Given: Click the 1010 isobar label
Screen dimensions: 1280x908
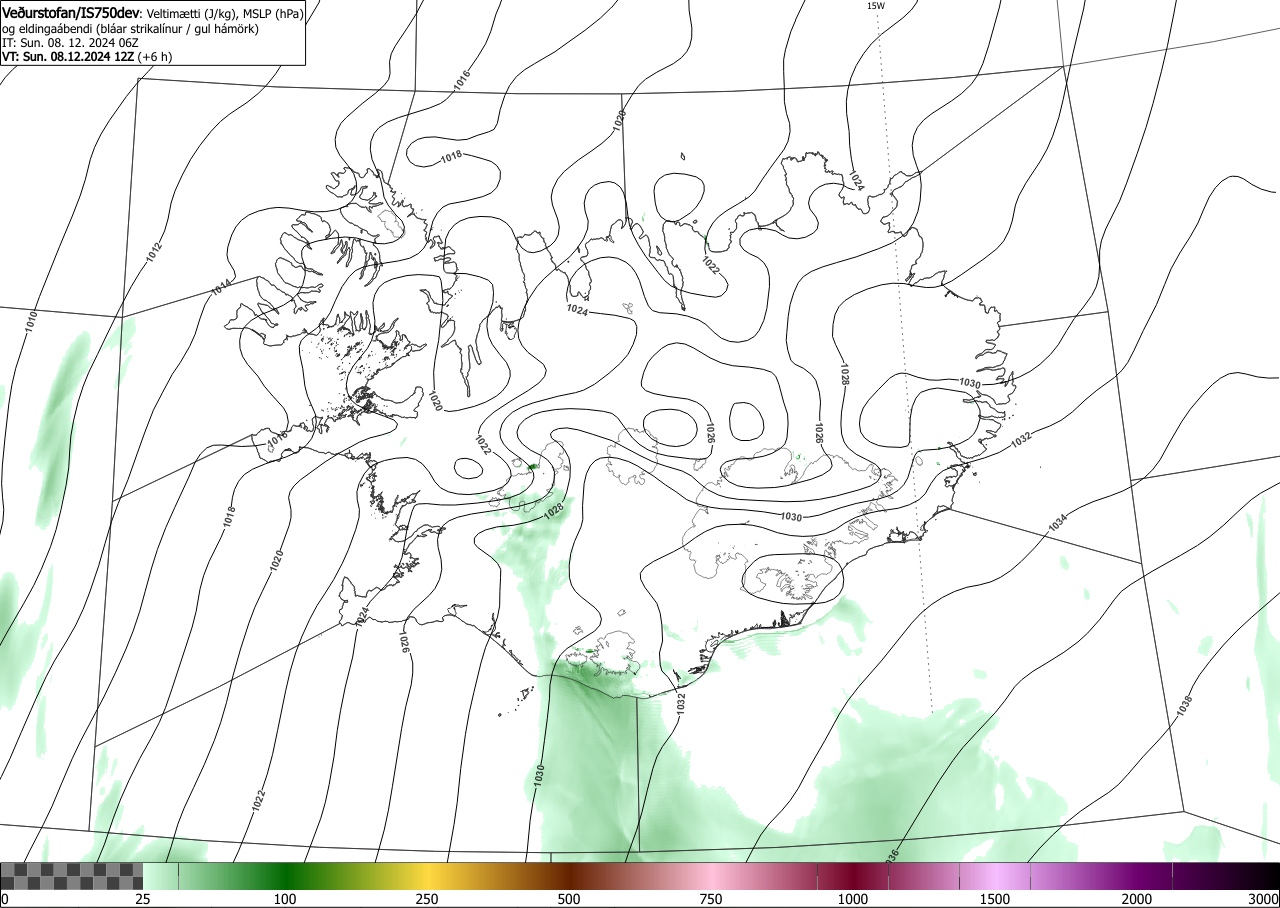Looking at the screenshot, I should click(31, 320).
